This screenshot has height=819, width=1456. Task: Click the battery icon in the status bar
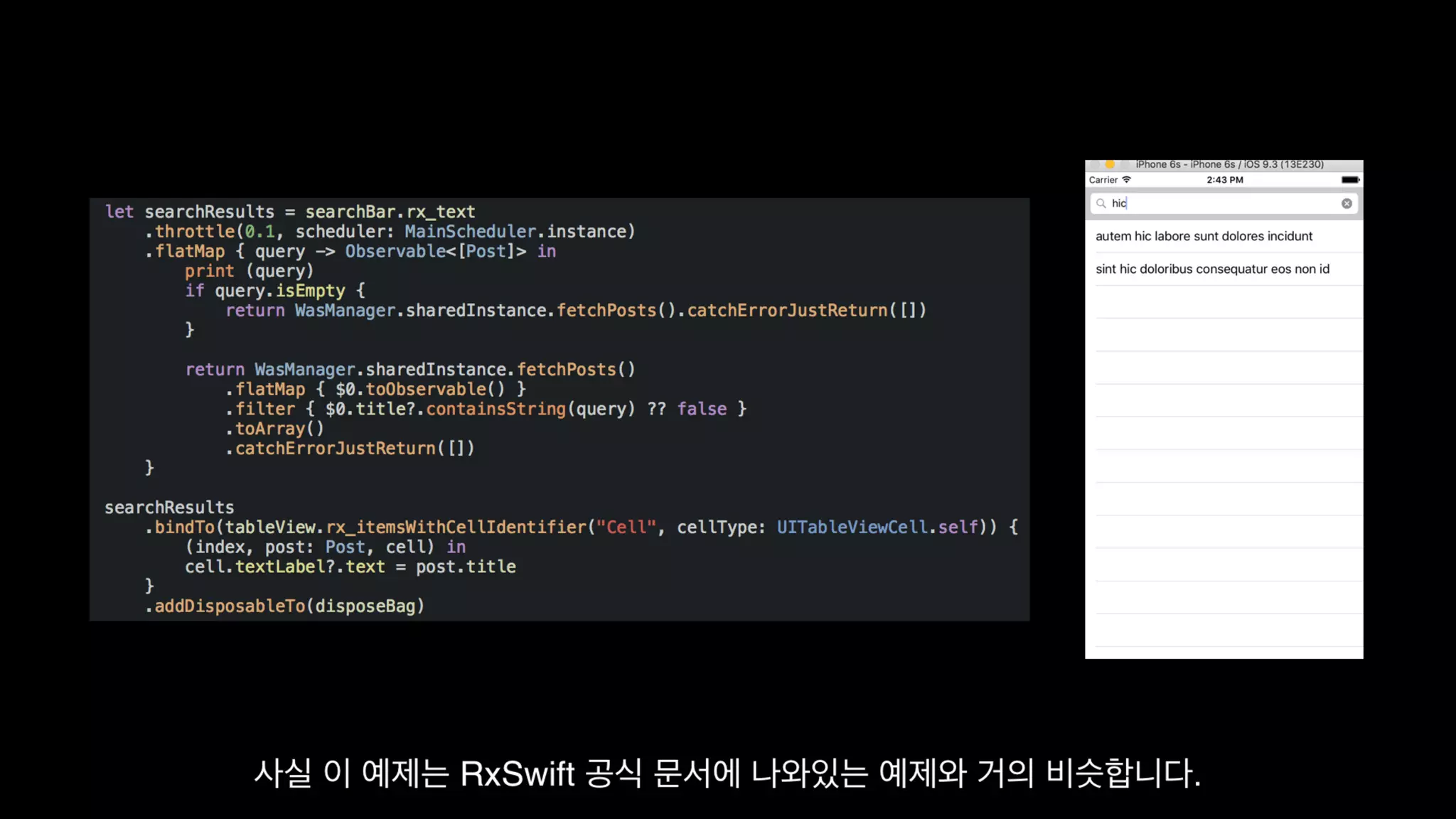(1350, 180)
